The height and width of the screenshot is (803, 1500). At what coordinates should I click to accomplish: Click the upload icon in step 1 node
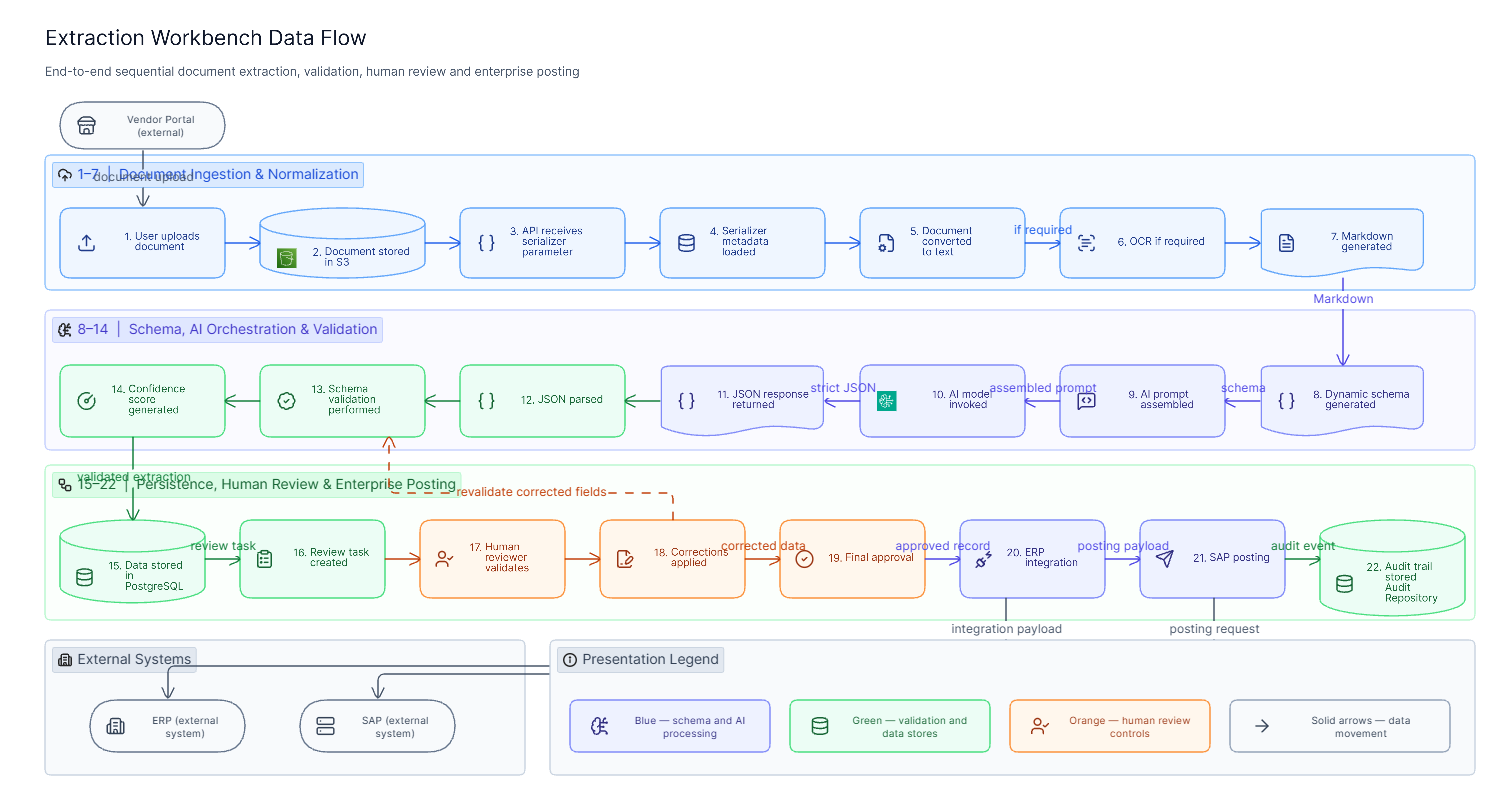coord(87,242)
